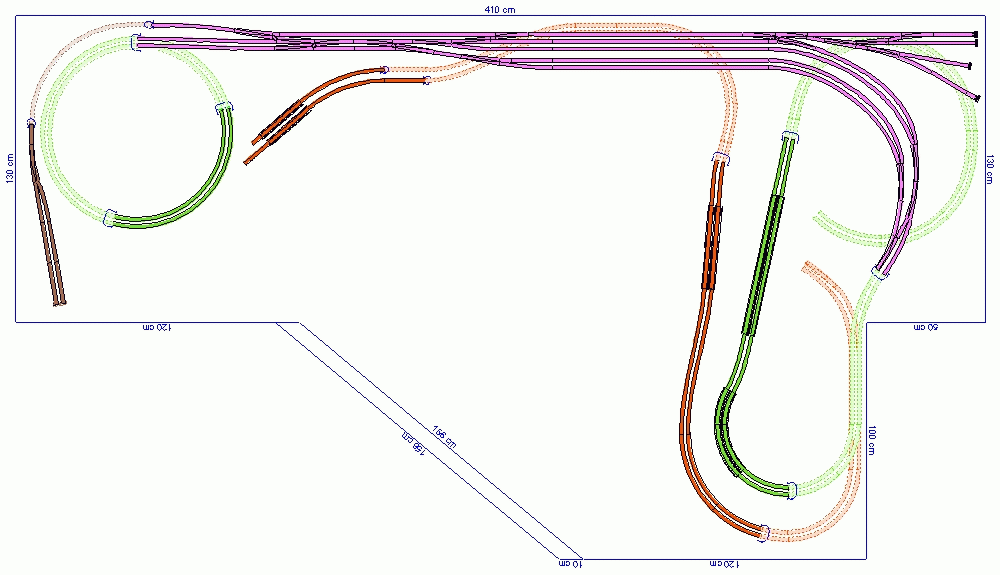This screenshot has height=575, width=1000.
Task: Click the "156 cm" diagonal dimension label
Action: pos(444,433)
